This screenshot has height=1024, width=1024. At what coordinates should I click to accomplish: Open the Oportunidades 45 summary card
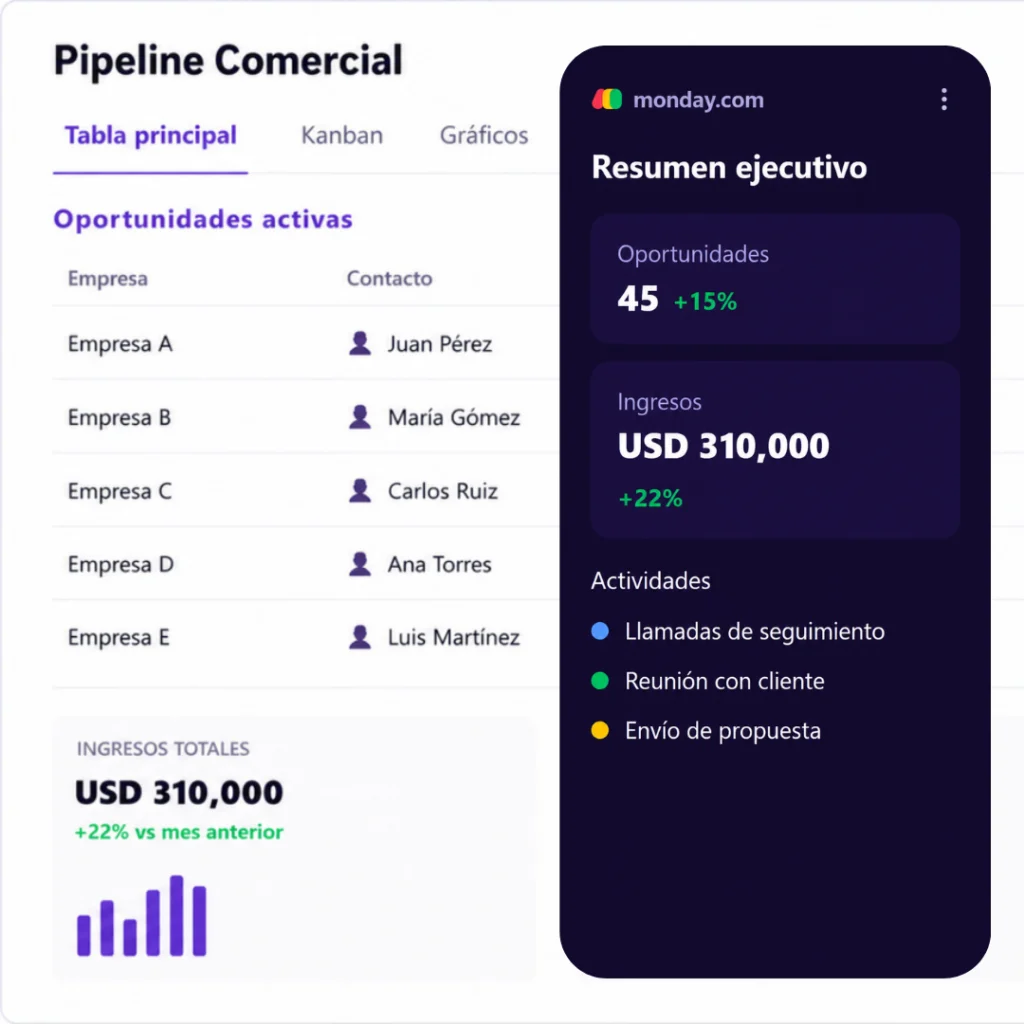point(775,279)
